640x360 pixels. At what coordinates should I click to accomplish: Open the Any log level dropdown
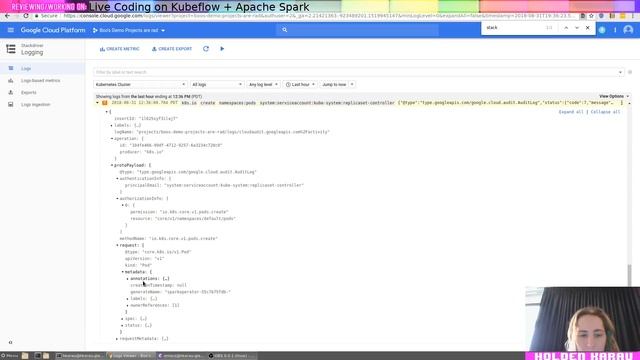(263, 84)
